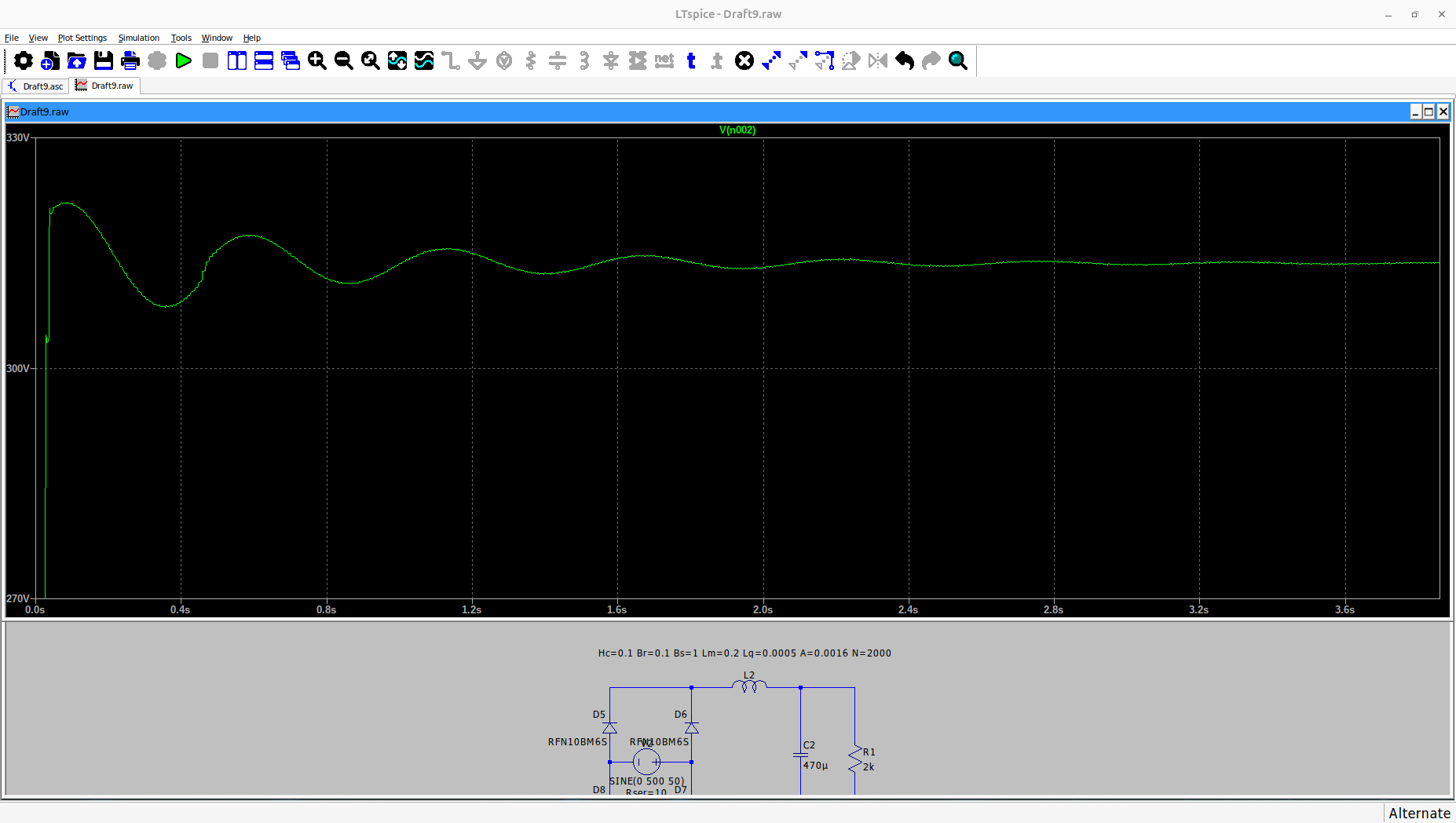Click the Save disk icon
The height and width of the screenshot is (823, 1456).
point(104,60)
